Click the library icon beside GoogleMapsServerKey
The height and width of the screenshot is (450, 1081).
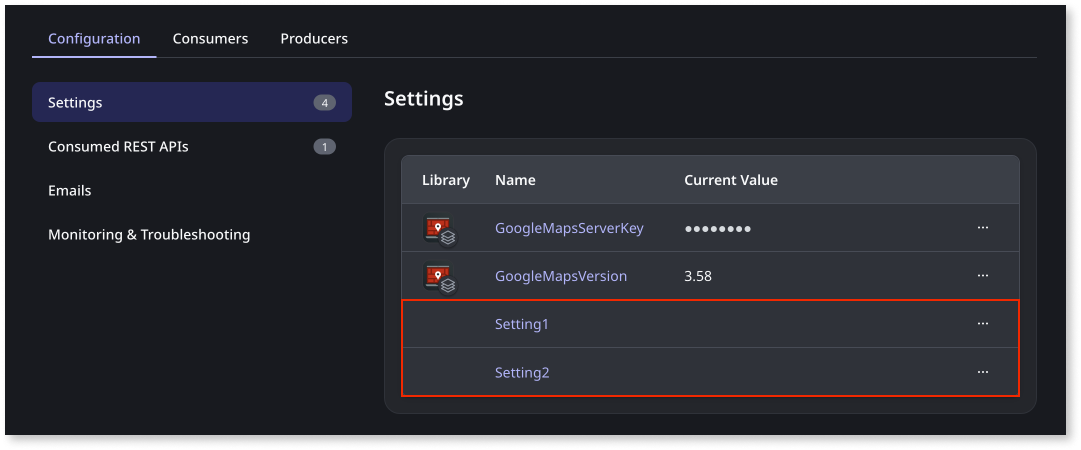click(x=440, y=229)
